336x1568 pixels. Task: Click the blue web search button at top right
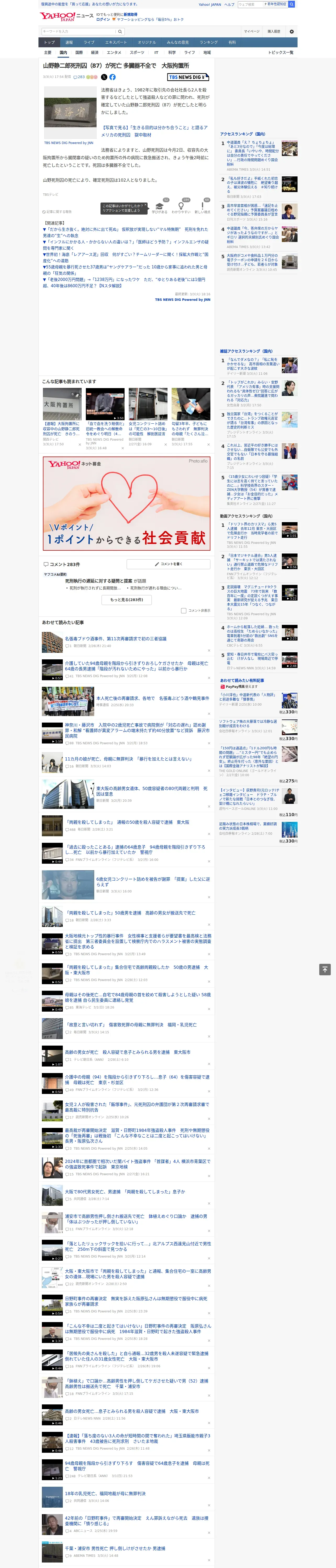(x=292, y=4)
